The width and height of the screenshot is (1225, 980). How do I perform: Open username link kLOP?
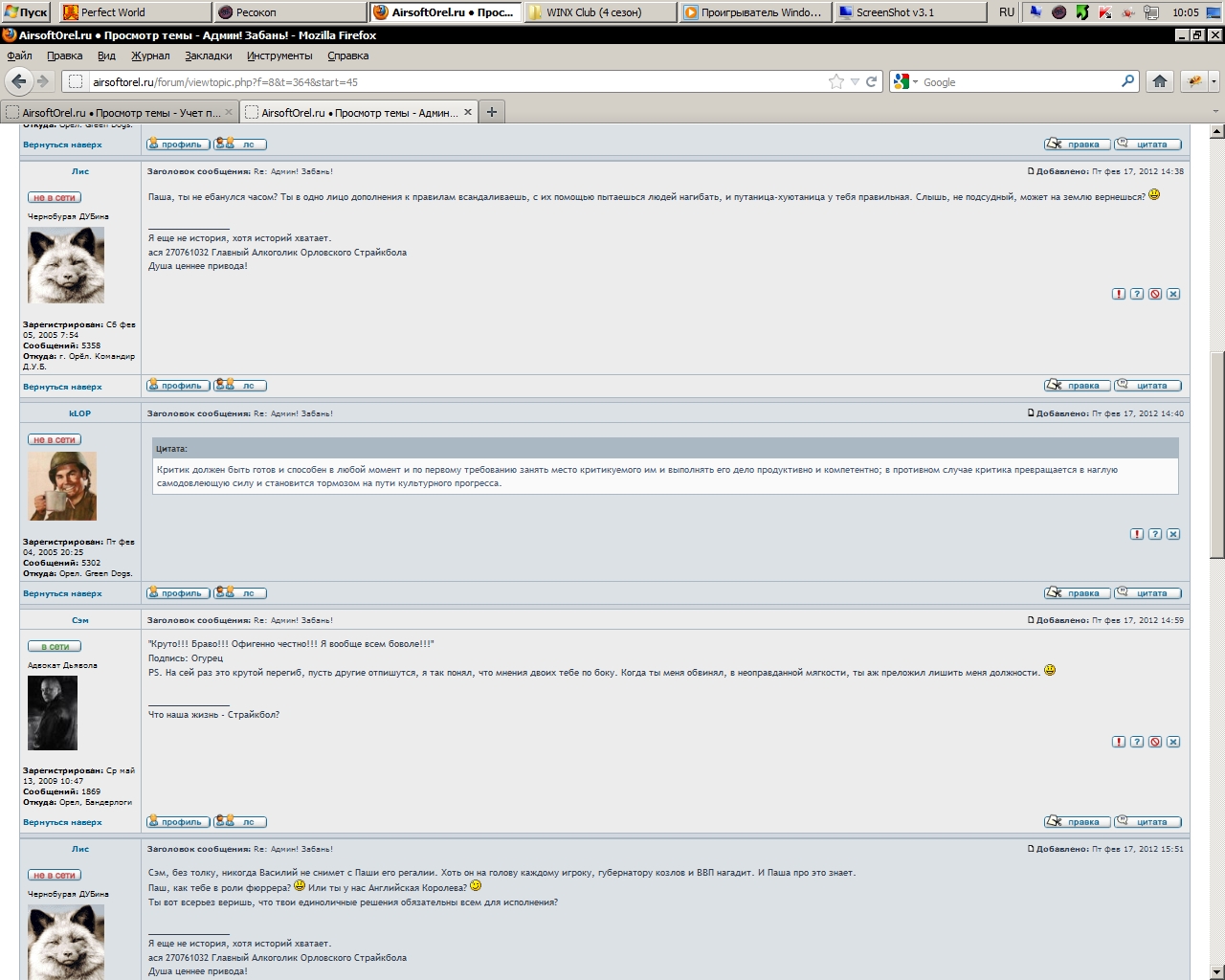[x=80, y=413]
